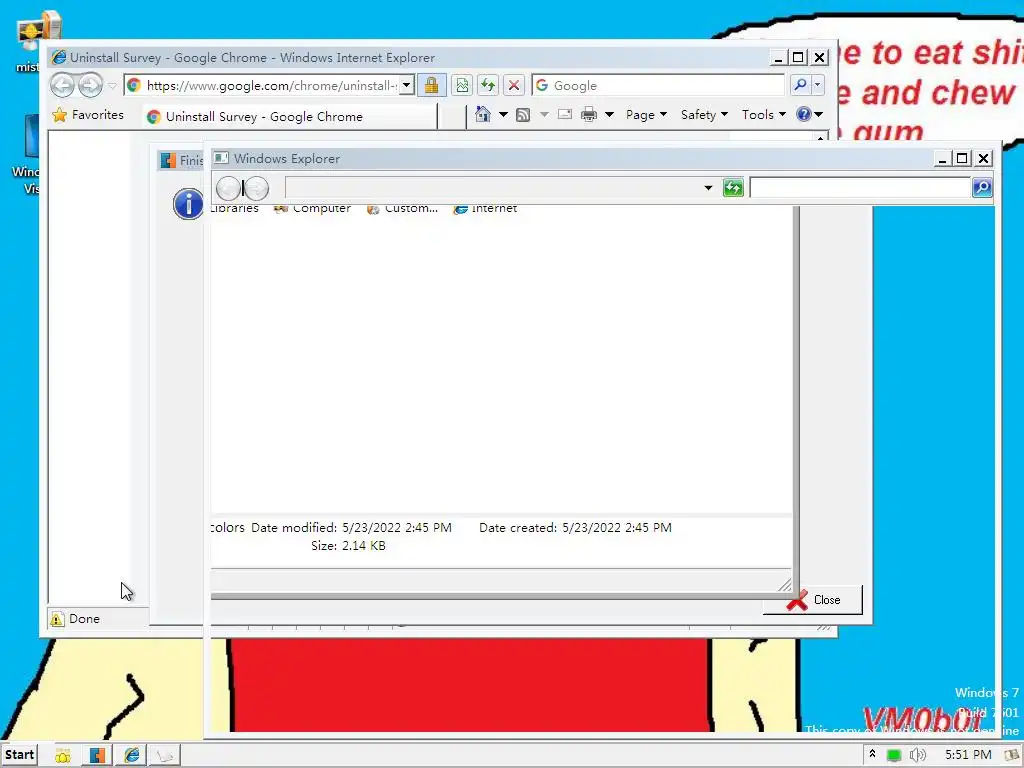Image resolution: width=1024 pixels, height=768 pixels.
Task: Open the faded Explorer taskbar button
Action: point(165,756)
